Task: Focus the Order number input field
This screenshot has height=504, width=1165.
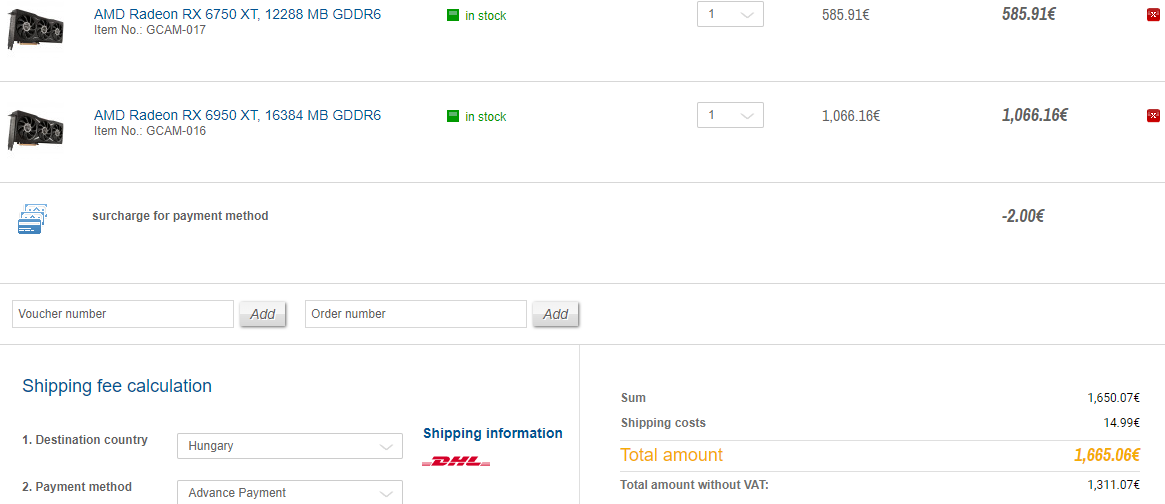Action: pyautogui.click(x=416, y=314)
